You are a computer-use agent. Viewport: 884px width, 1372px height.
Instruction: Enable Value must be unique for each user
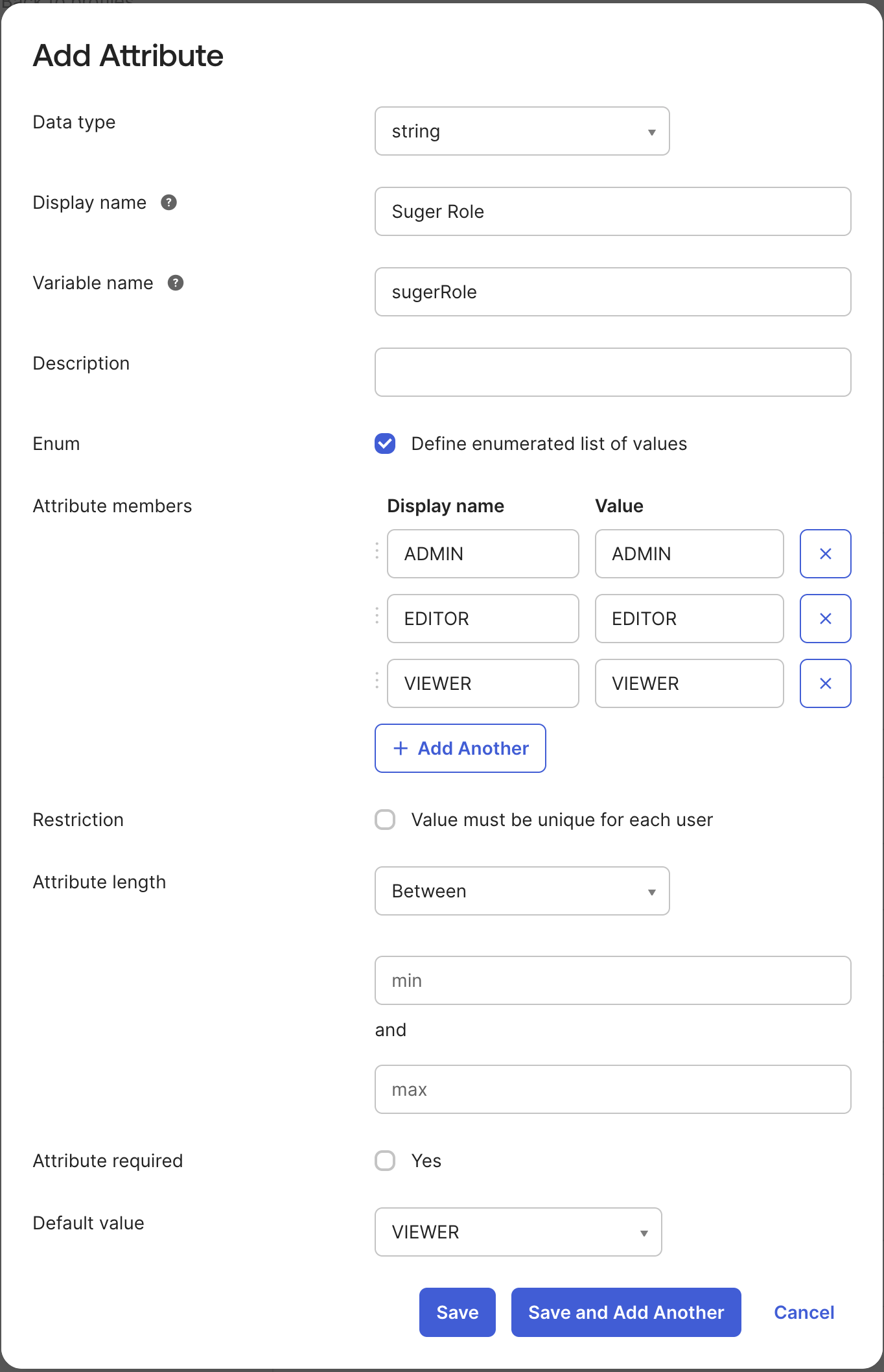385,820
